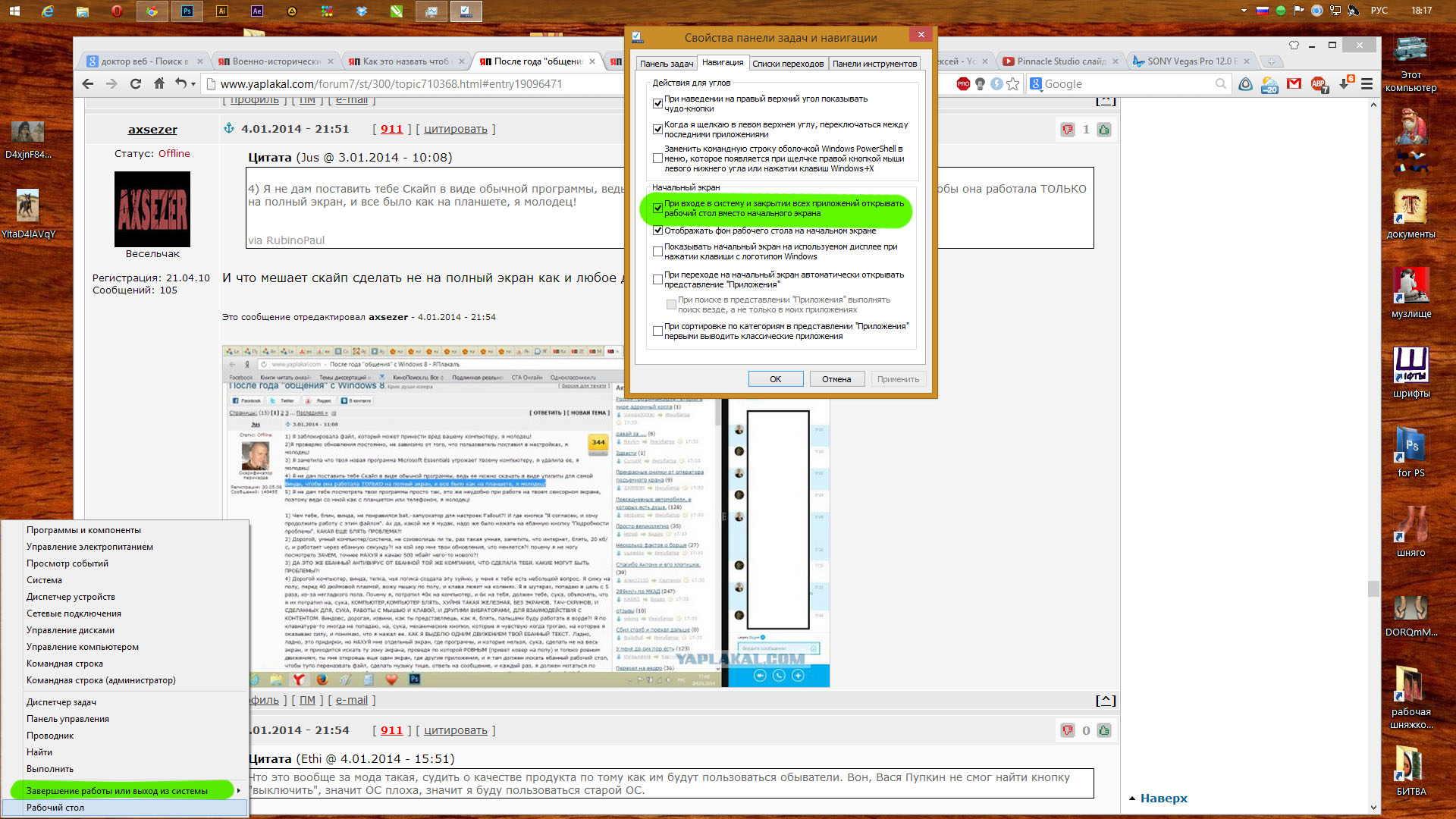1456x819 pixels.
Task: Click the thumbs-up vote icon on axsezer's post
Action: [1104, 130]
